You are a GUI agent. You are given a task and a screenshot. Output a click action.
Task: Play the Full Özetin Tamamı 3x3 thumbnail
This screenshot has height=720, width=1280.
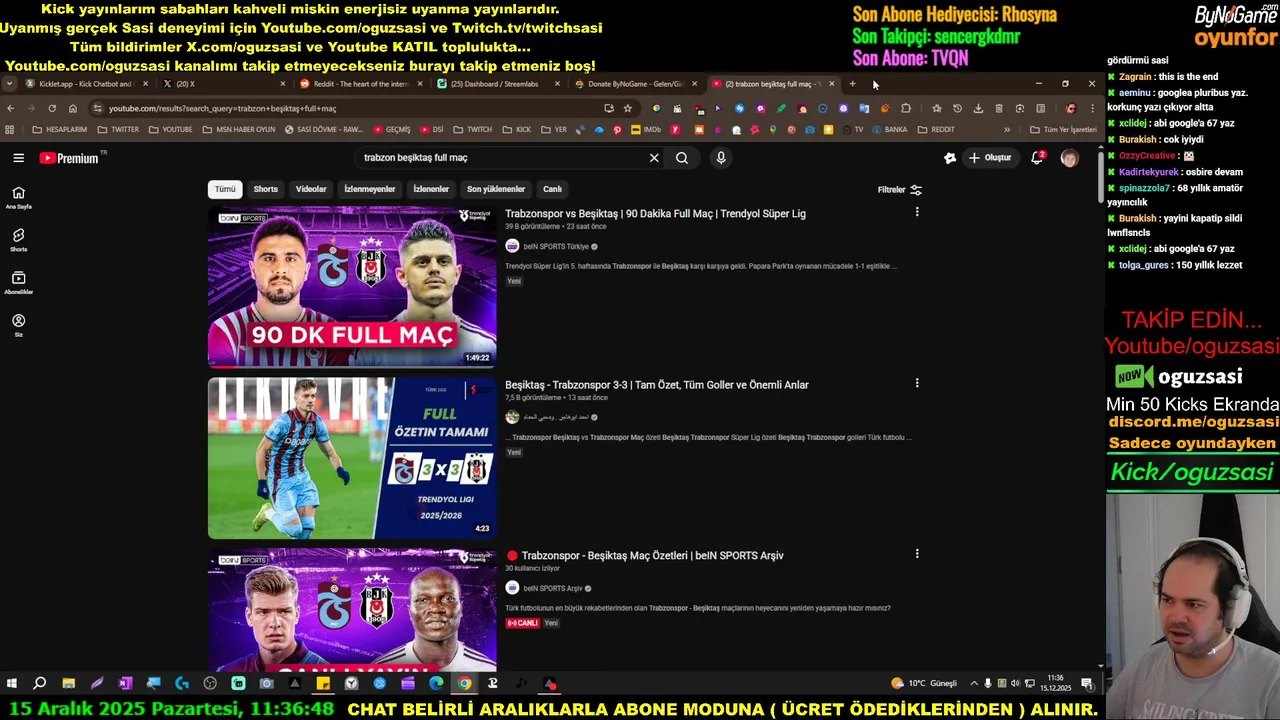point(352,458)
